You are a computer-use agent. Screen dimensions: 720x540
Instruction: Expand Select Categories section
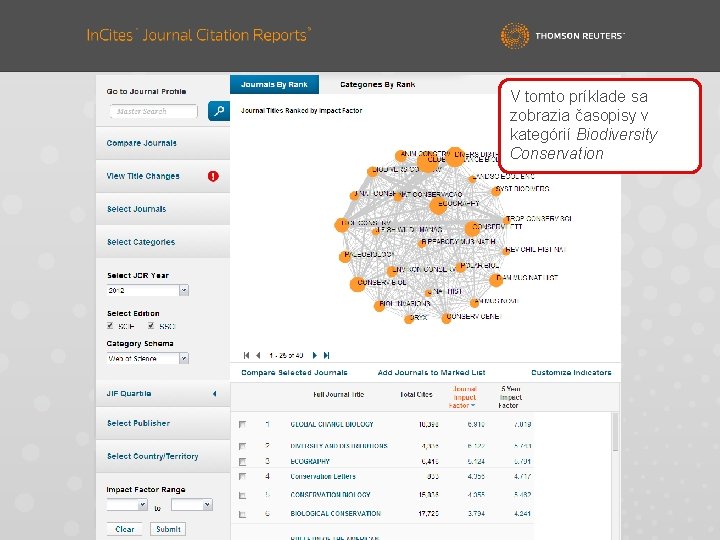163,242
